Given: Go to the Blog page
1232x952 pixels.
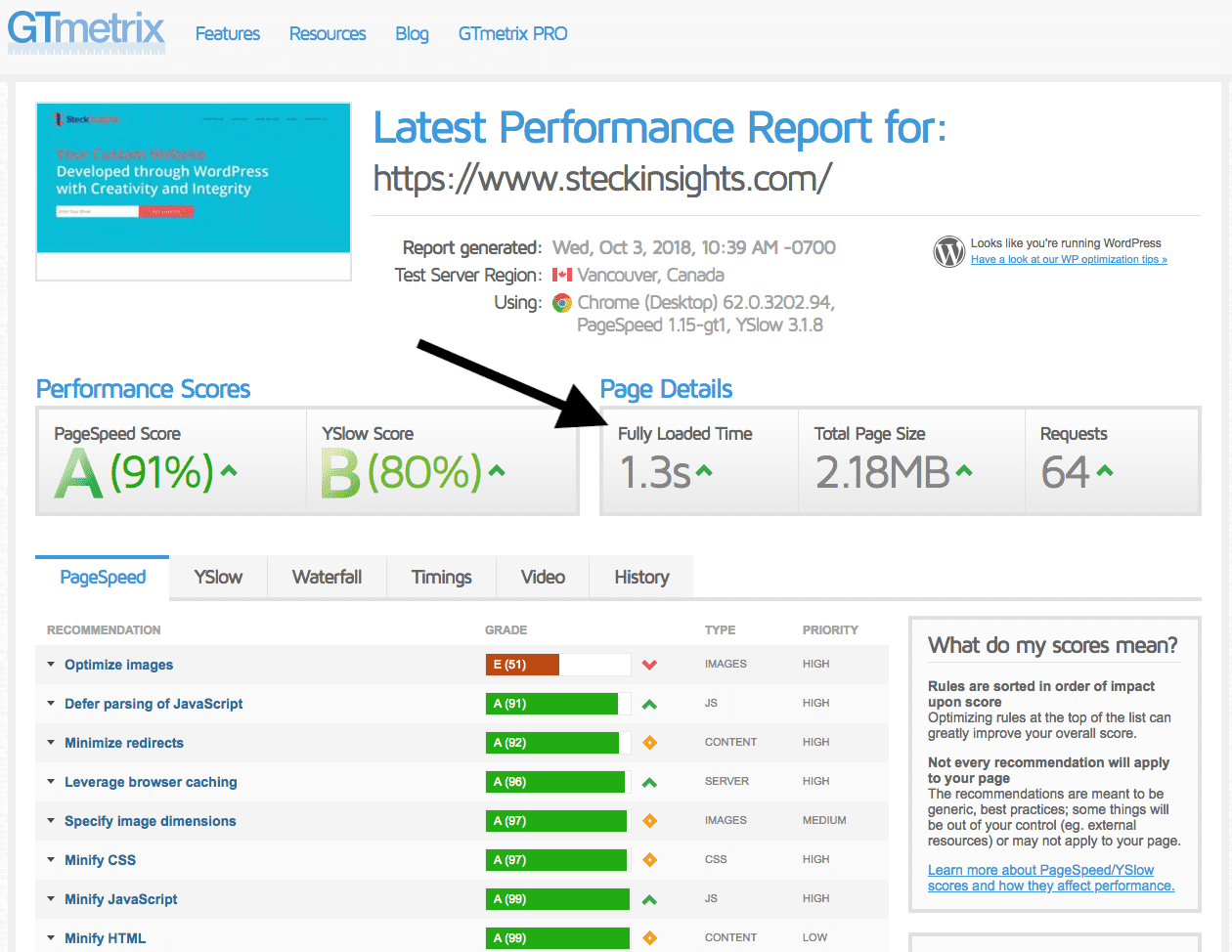Looking at the screenshot, I should click(x=412, y=34).
